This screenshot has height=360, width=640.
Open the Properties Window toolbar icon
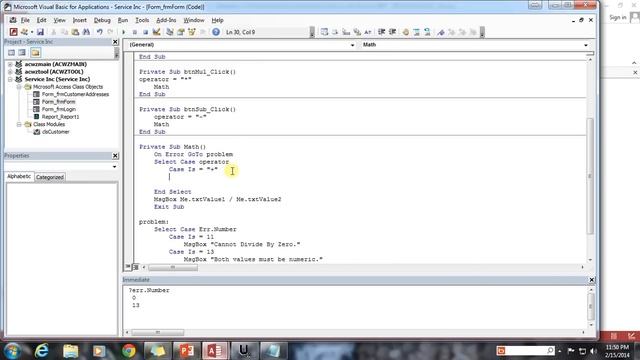click(181, 32)
